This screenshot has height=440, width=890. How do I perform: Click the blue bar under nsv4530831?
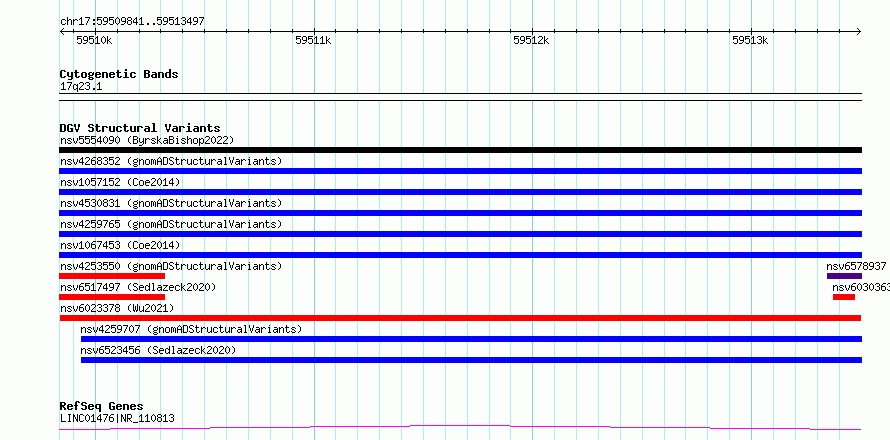460,213
